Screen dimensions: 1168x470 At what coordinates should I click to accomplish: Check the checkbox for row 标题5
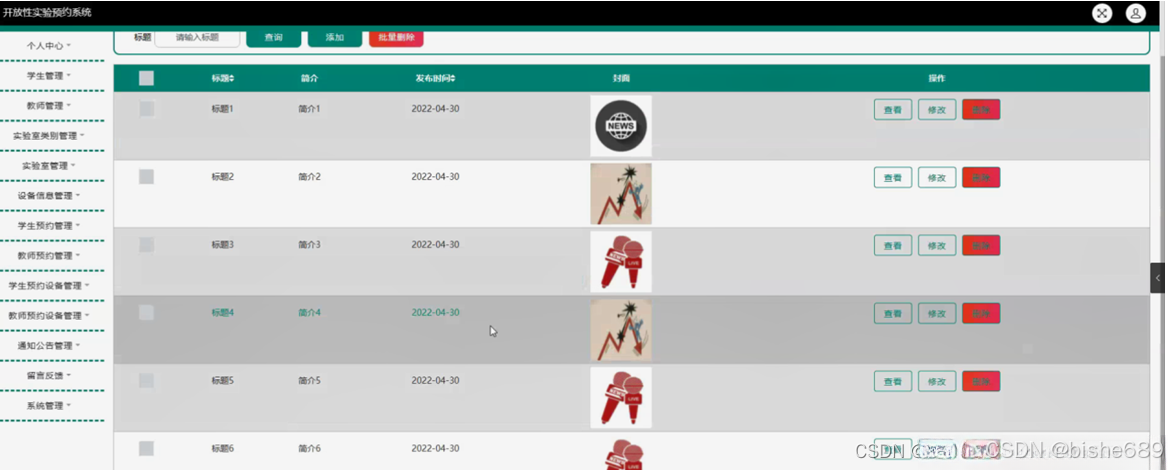click(147, 381)
